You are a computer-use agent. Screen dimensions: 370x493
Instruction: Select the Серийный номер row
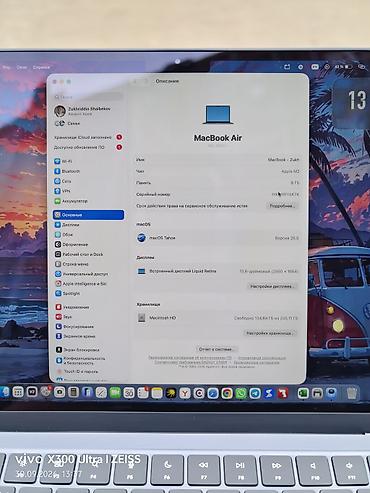(x=217, y=194)
